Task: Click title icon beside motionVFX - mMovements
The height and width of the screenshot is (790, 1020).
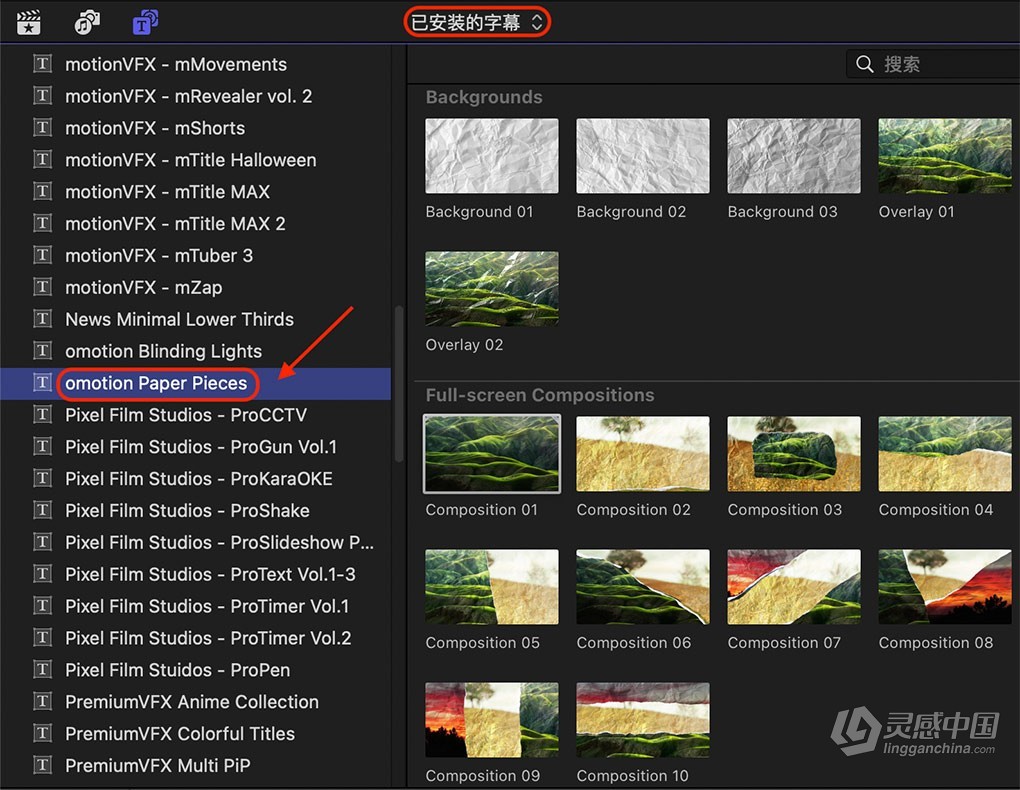Action: (43, 64)
